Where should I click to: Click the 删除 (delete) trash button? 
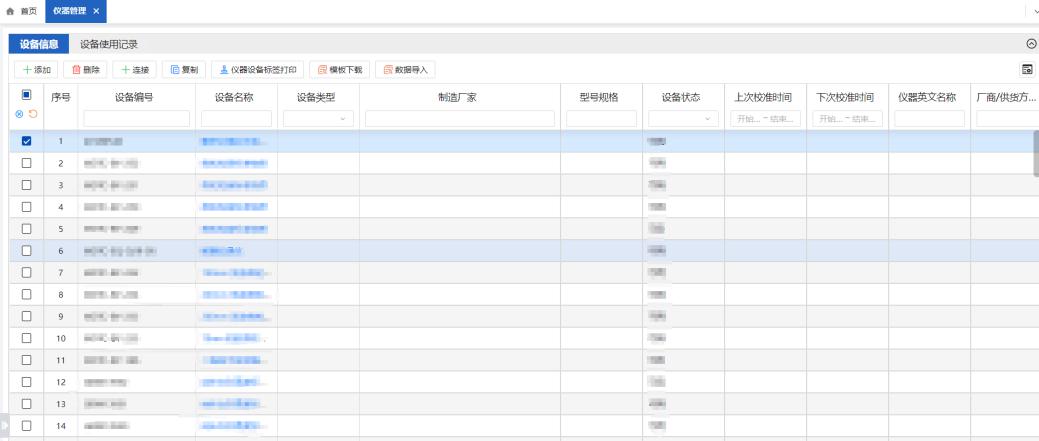(85, 70)
